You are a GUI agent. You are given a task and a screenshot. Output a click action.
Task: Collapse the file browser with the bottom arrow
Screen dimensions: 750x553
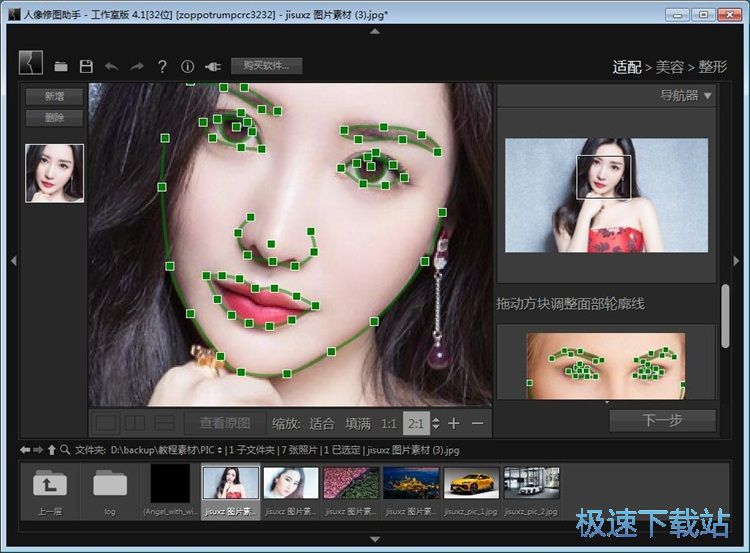coord(375,539)
